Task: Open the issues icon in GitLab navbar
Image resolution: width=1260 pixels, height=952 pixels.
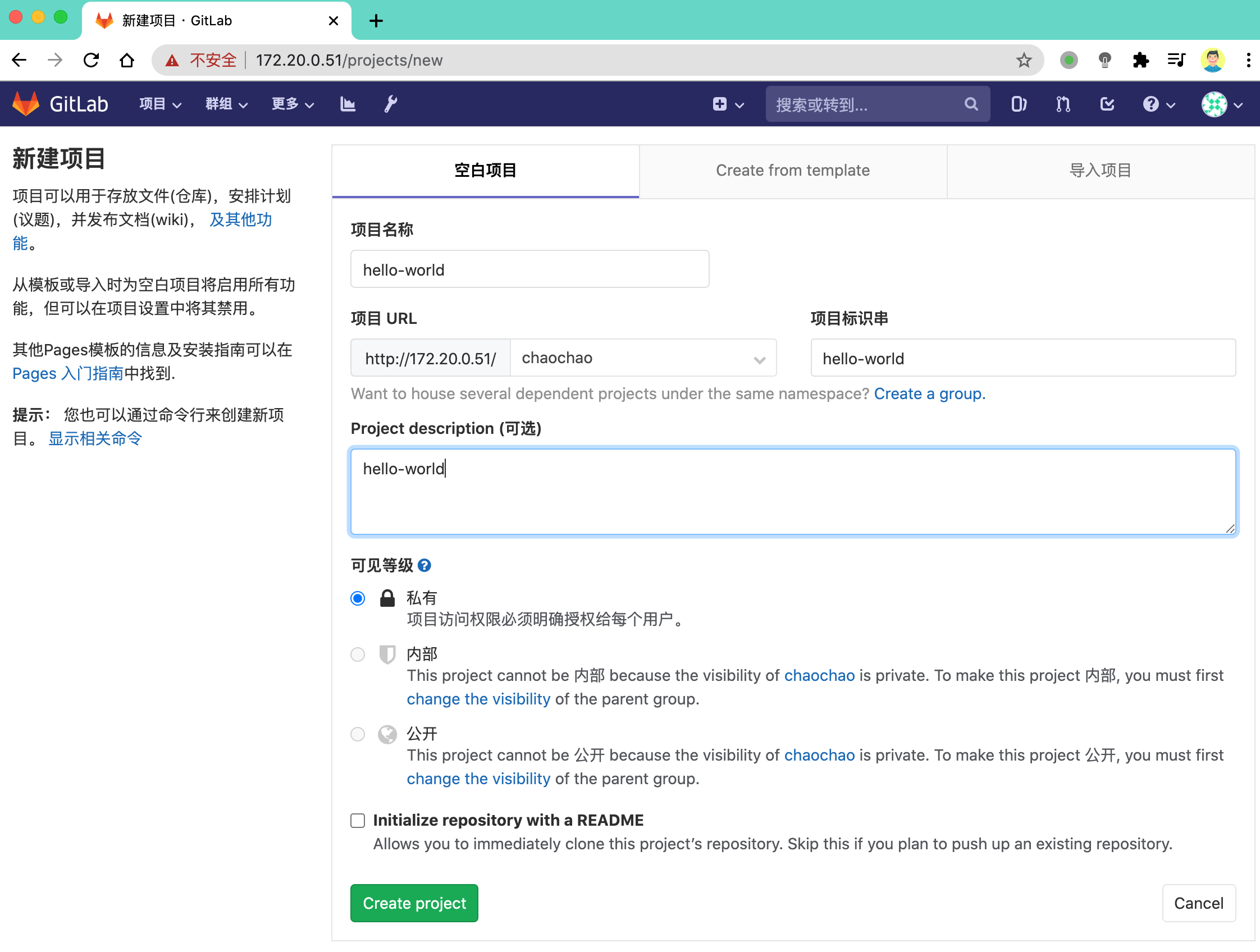Action: 1019,104
